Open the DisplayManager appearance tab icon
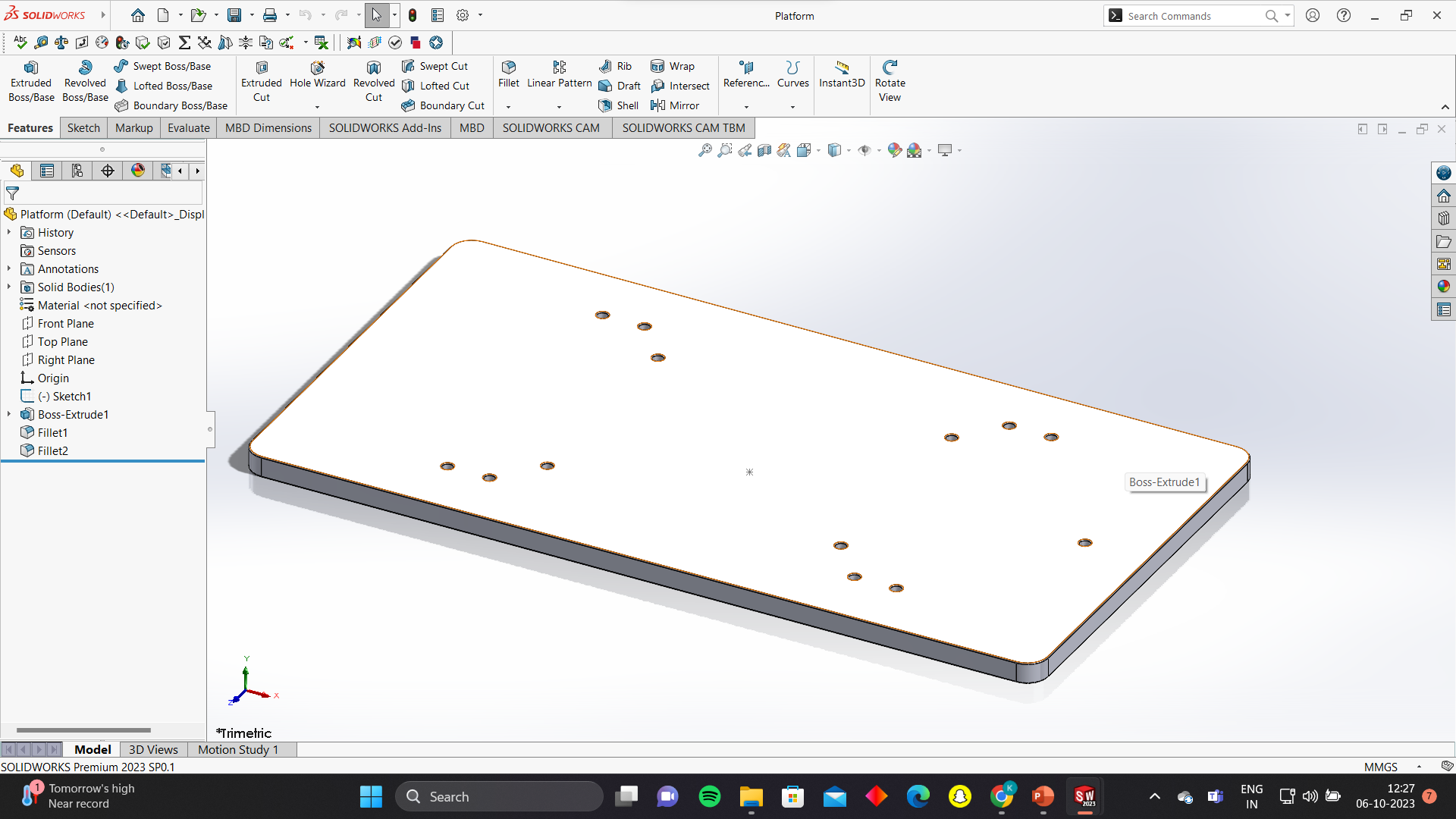 137,171
